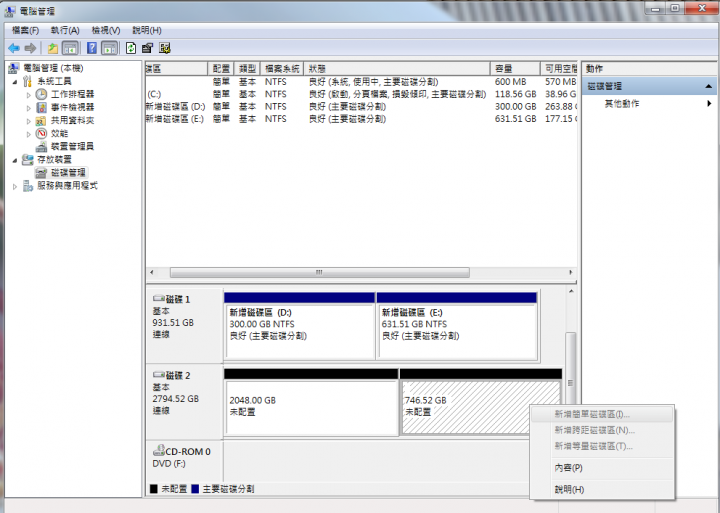Click the 共用資料夾 folder icon
The width and height of the screenshot is (720, 513).
pyautogui.click(x=41, y=120)
